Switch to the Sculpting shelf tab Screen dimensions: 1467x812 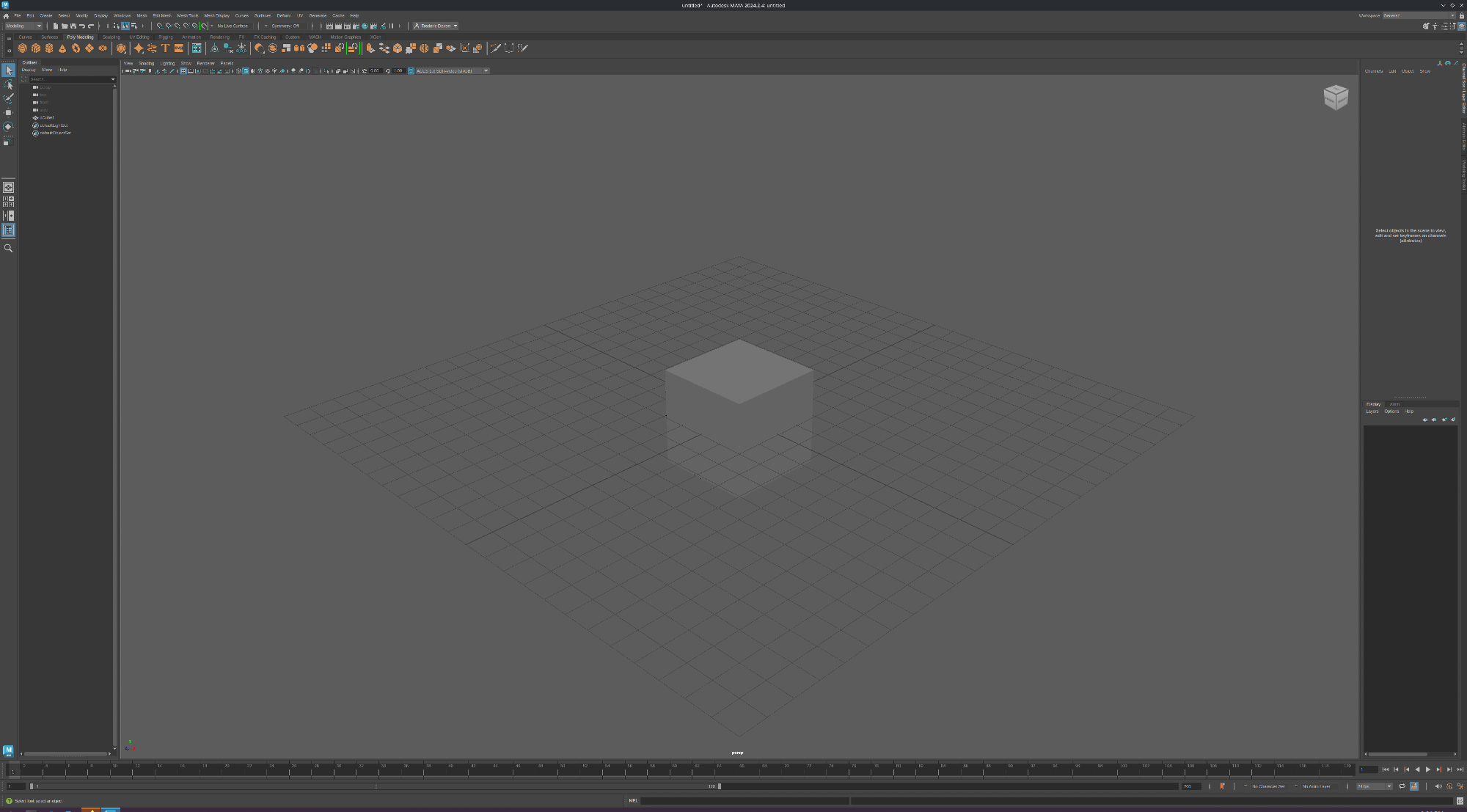pyautogui.click(x=111, y=37)
